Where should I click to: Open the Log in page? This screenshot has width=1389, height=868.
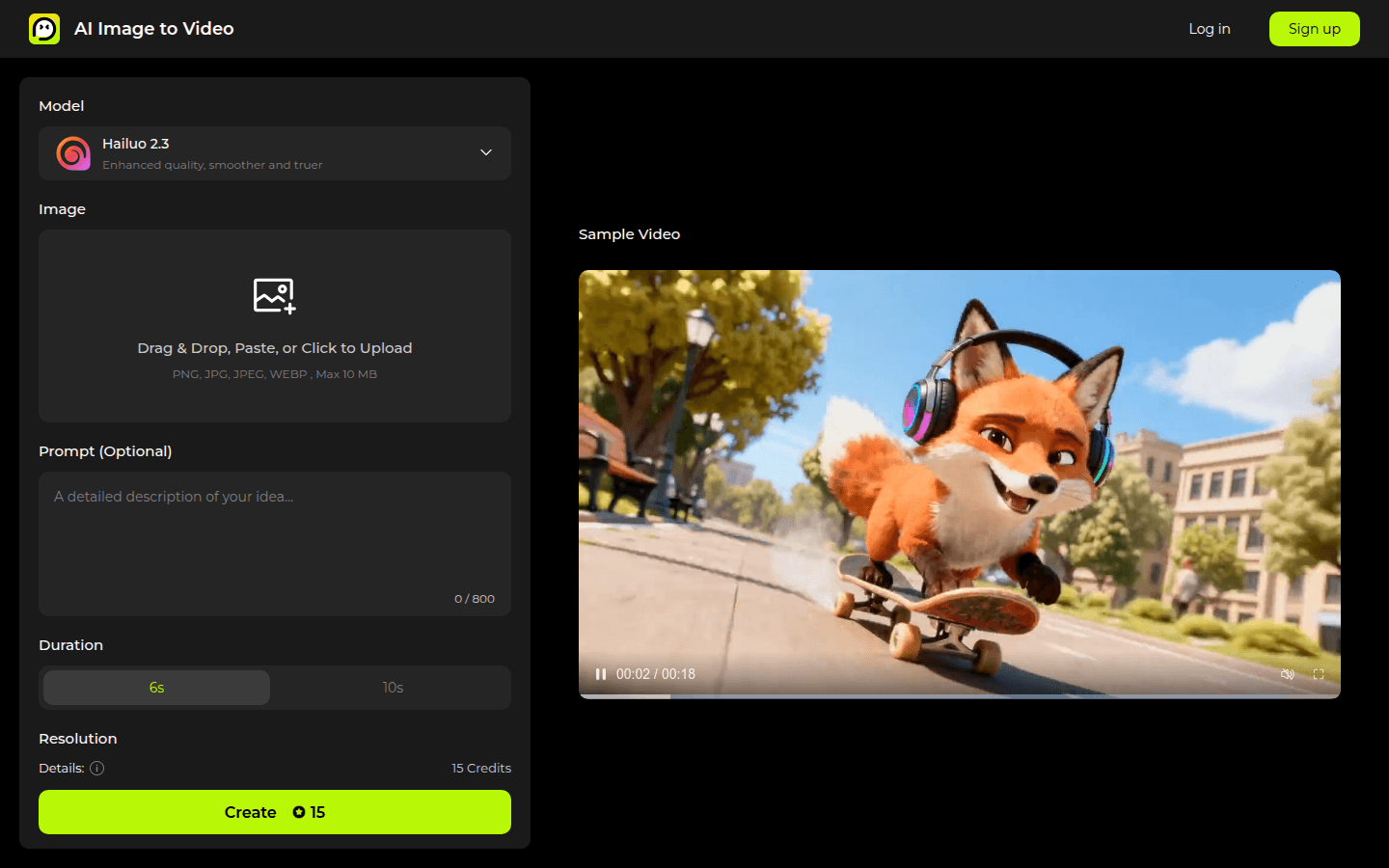point(1209,28)
